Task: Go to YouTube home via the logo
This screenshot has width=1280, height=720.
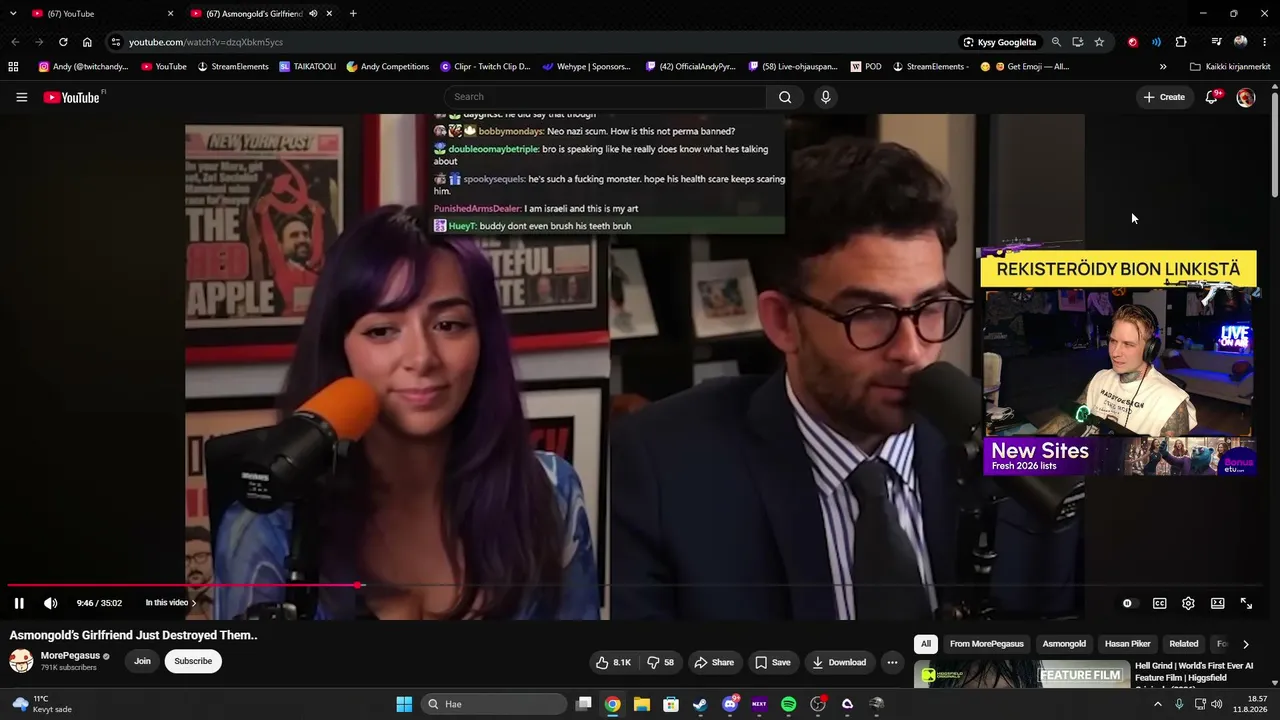Action: (x=71, y=97)
